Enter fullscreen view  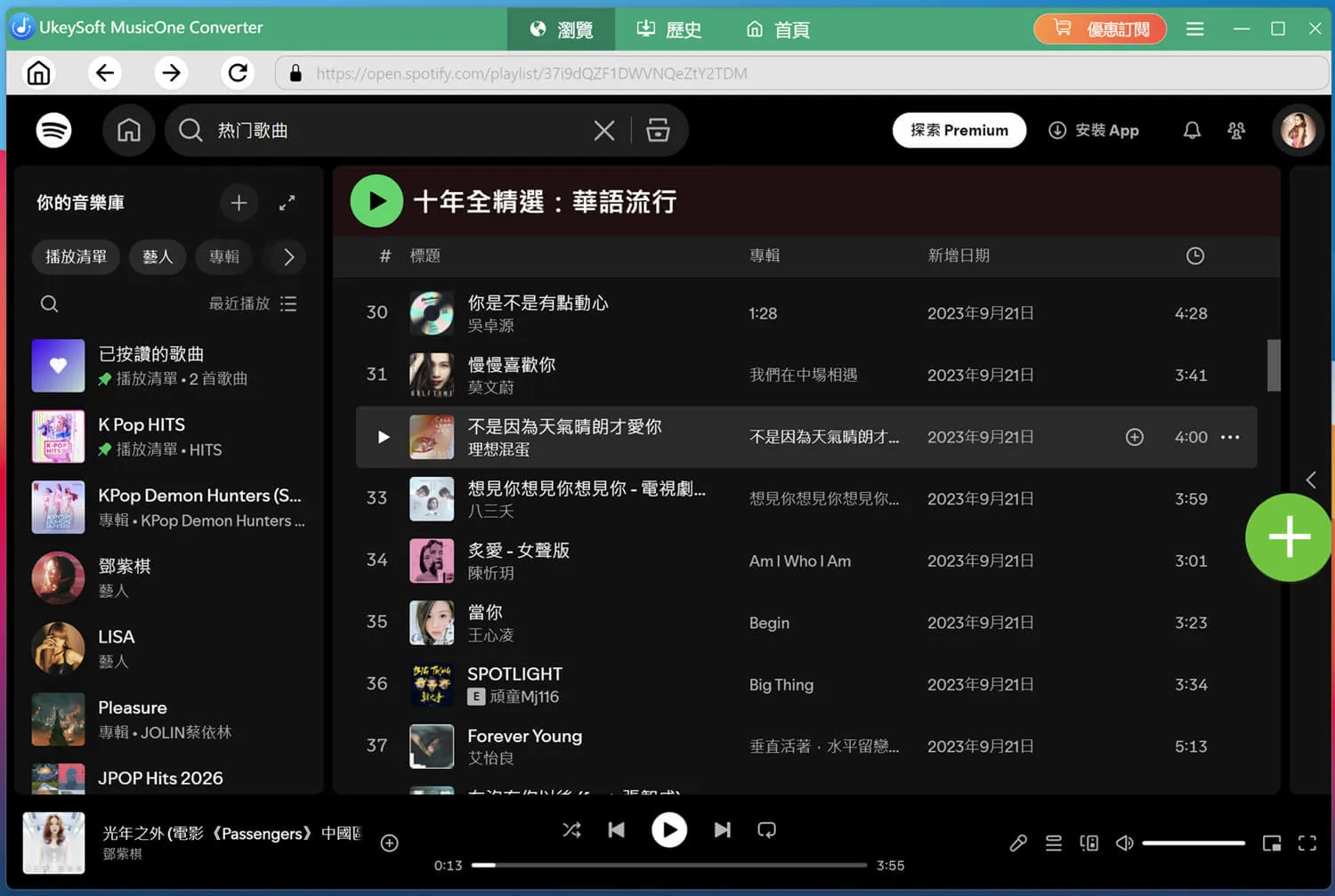click(1307, 843)
